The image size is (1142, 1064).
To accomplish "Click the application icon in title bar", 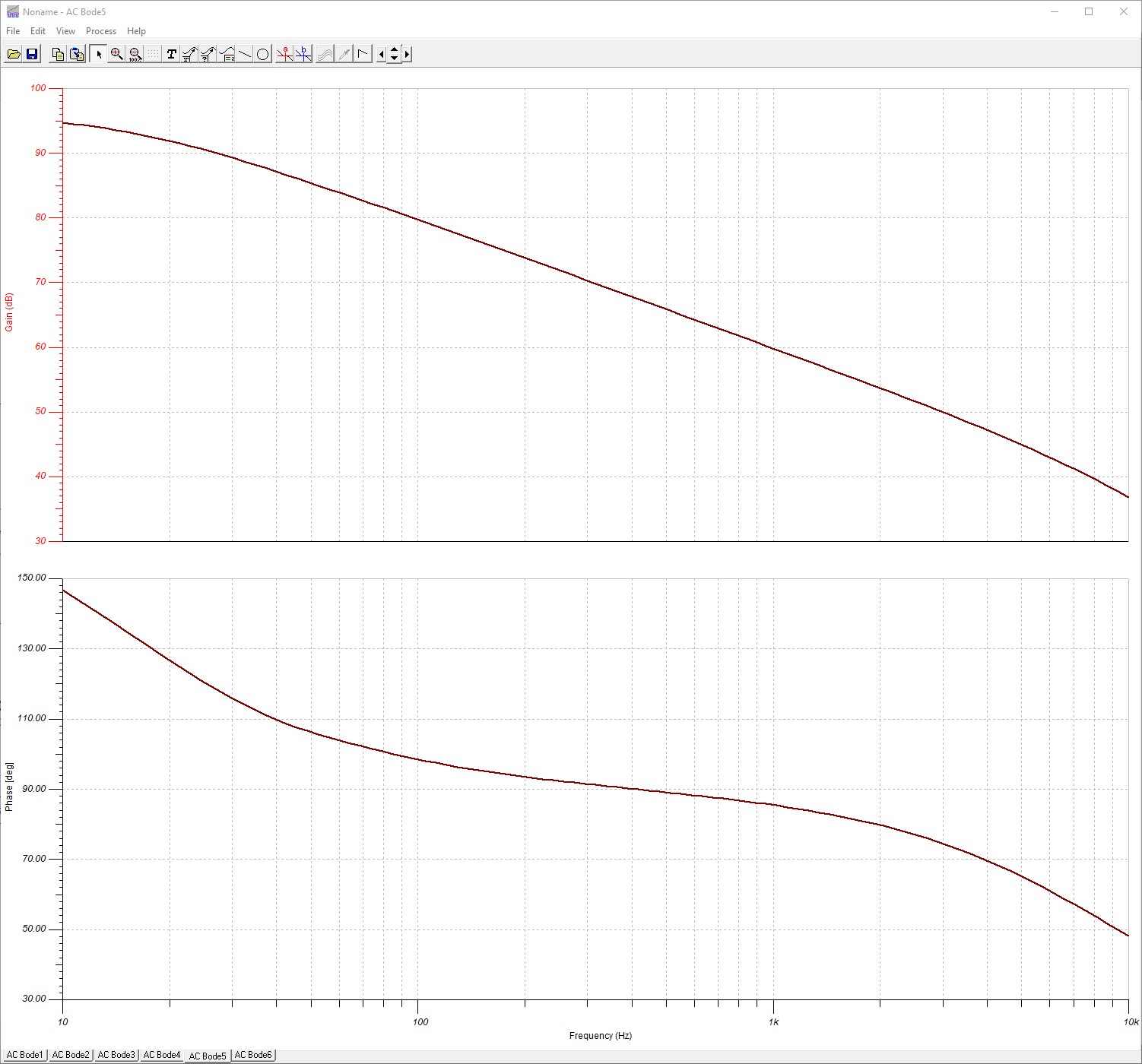I will click(12, 11).
